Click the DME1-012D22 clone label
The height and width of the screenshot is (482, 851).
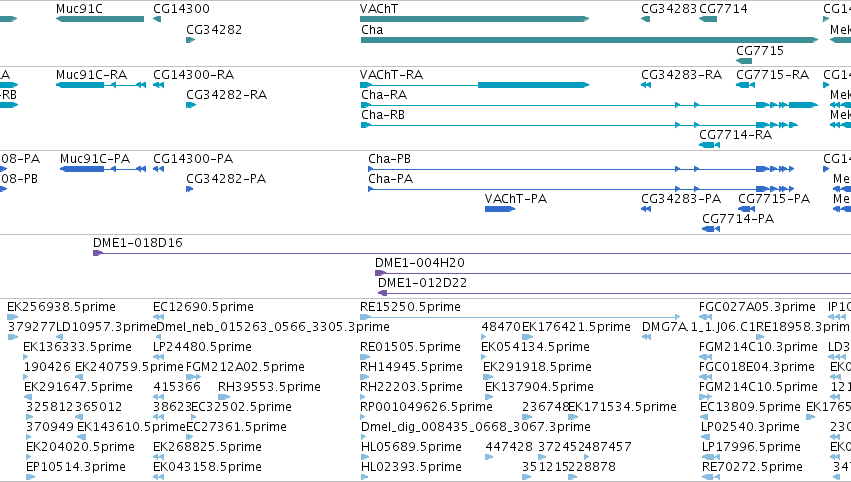pos(422,283)
